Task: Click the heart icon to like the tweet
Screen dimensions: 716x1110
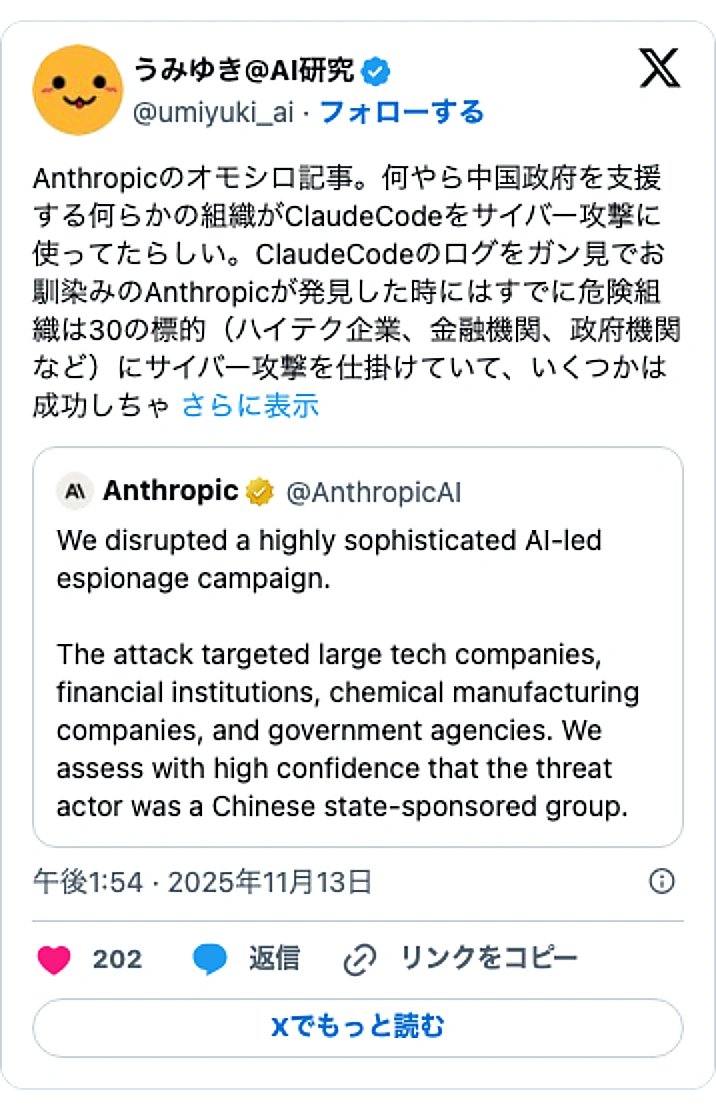Action: click(x=54, y=959)
